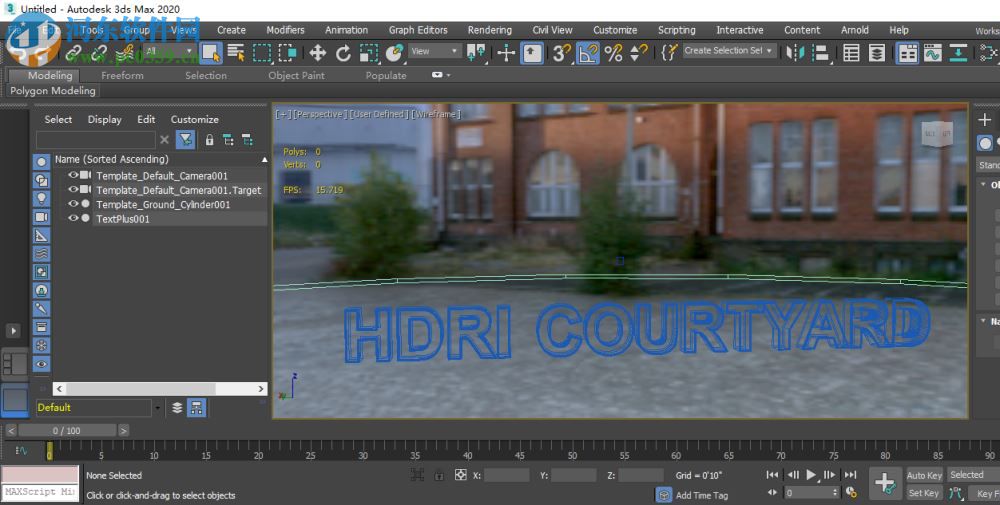Open the Graph Editors menu

pyautogui.click(x=418, y=30)
